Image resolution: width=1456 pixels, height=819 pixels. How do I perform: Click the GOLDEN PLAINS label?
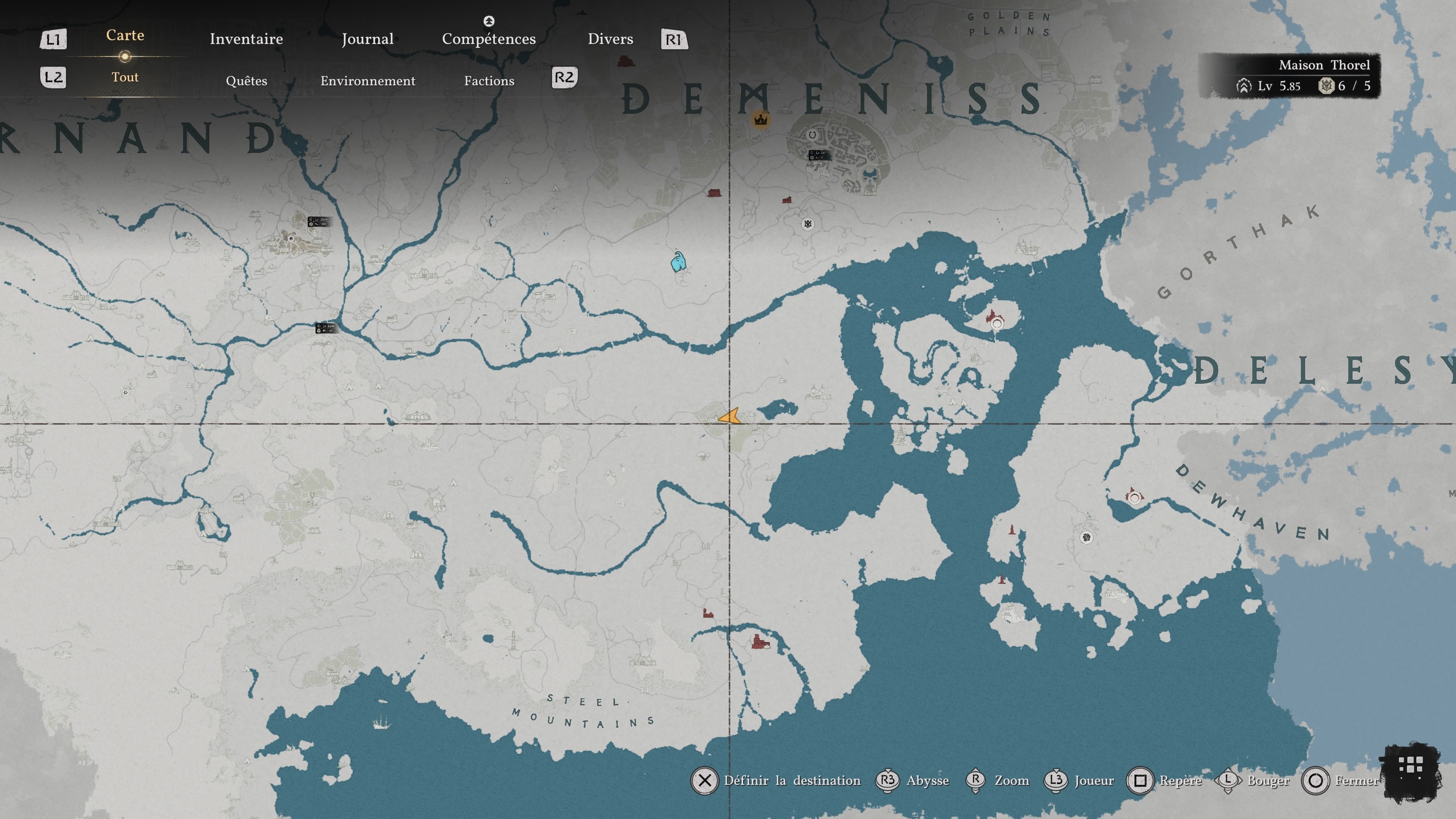(1009, 24)
